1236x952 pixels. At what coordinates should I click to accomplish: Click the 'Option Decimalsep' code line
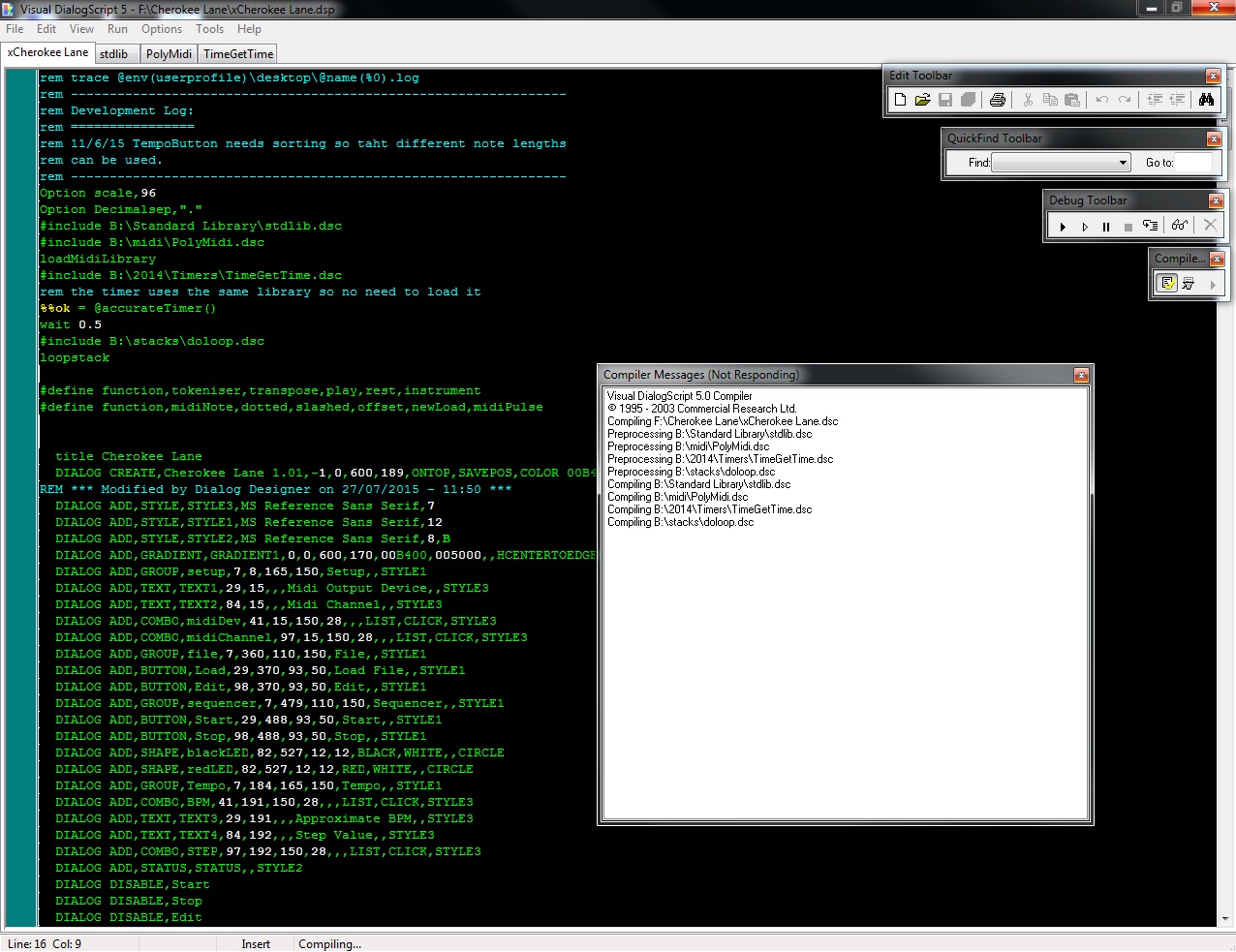pos(121,209)
